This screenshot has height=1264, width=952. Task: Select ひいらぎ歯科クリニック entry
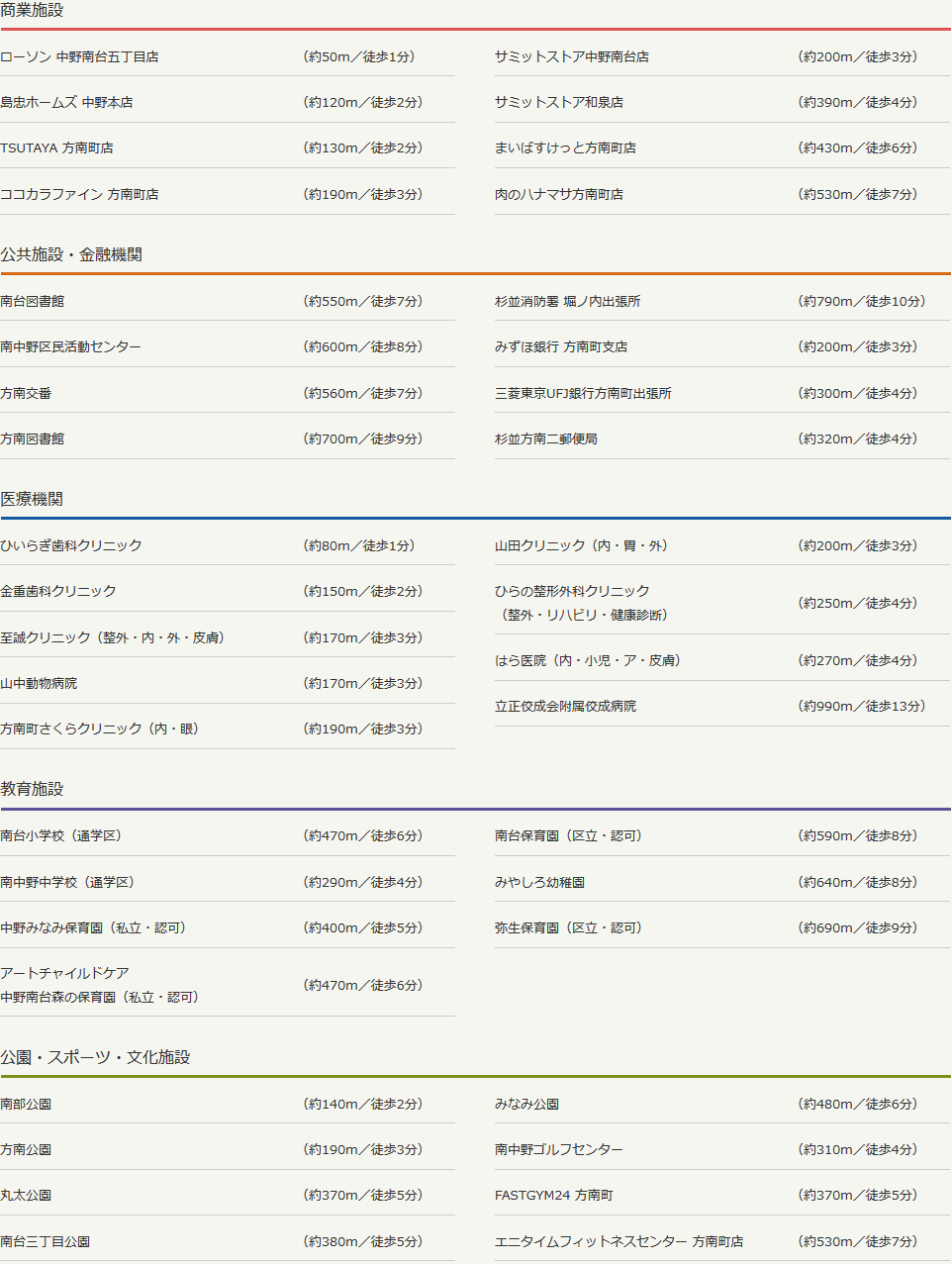point(71,545)
